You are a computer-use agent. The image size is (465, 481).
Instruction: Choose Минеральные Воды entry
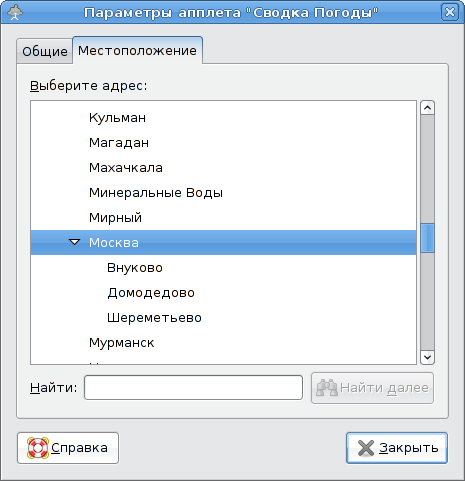point(156,193)
